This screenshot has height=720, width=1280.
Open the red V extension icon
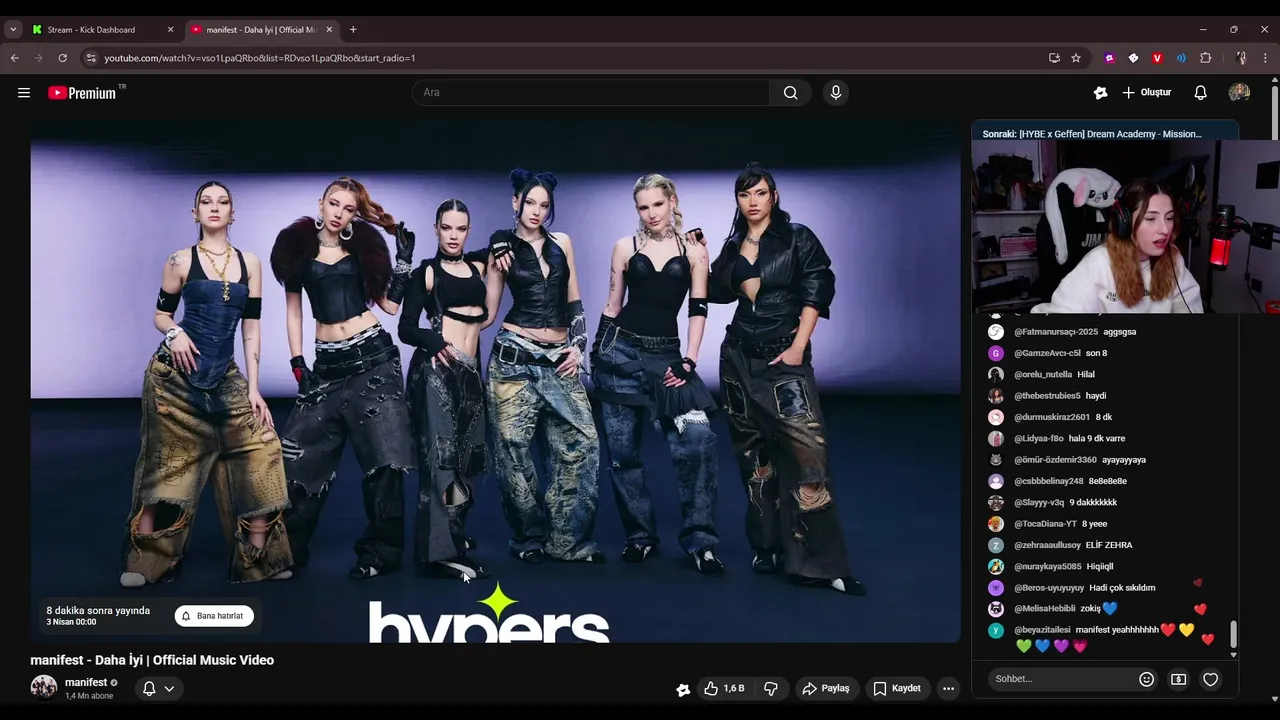click(x=1157, y=58)
